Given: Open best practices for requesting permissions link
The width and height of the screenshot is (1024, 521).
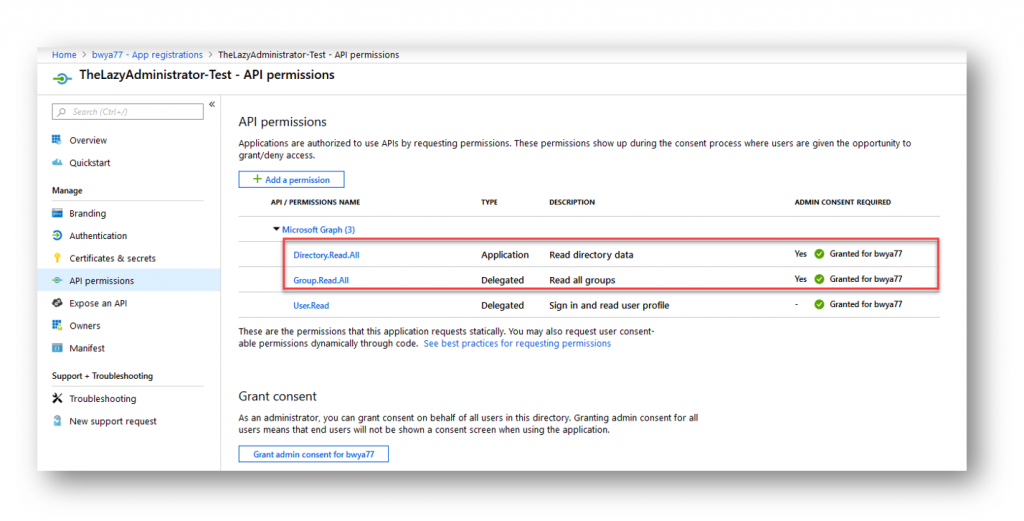Looking at the screenshot, I should [x=517, y=343].
